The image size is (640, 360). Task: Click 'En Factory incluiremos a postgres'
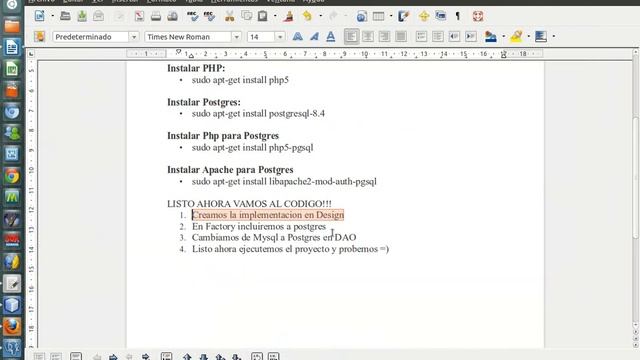[x=259, y=226]
